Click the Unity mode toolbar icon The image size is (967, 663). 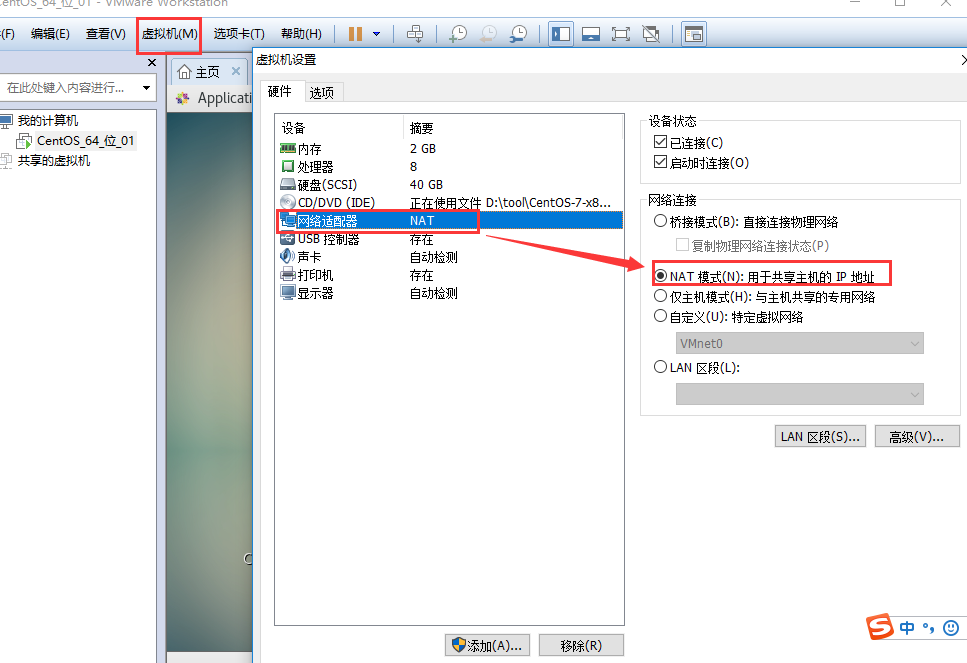tap(651, 34)
